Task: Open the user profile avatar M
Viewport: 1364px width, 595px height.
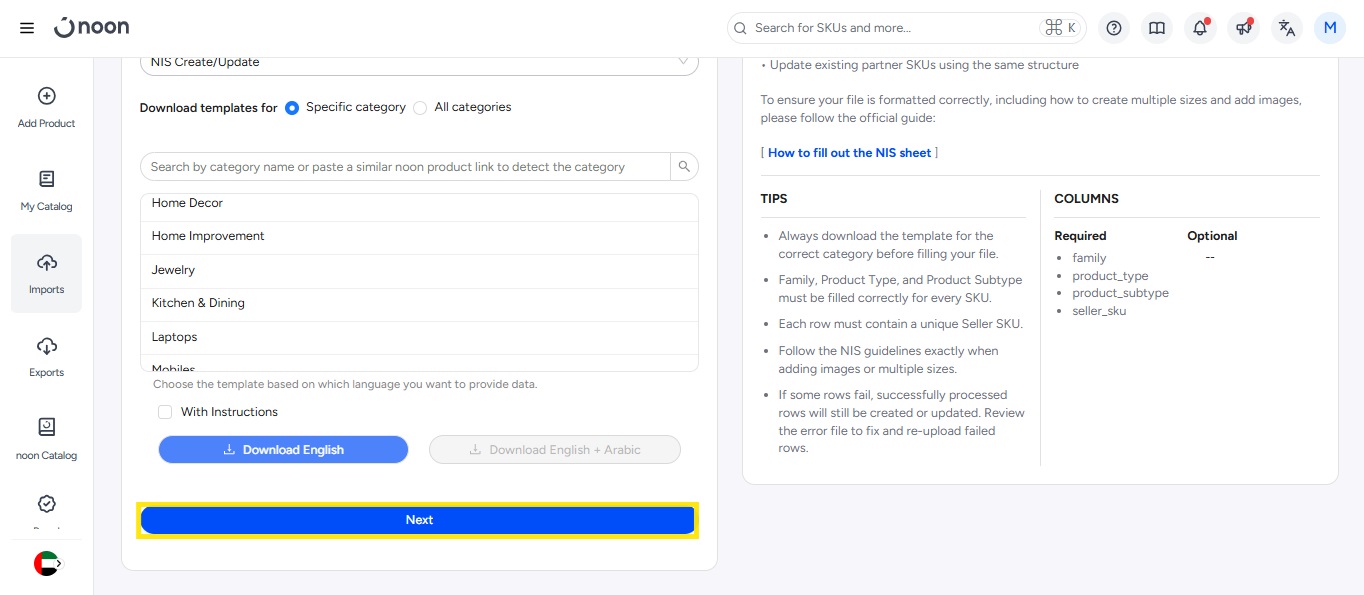Action: coord(1330,28)
